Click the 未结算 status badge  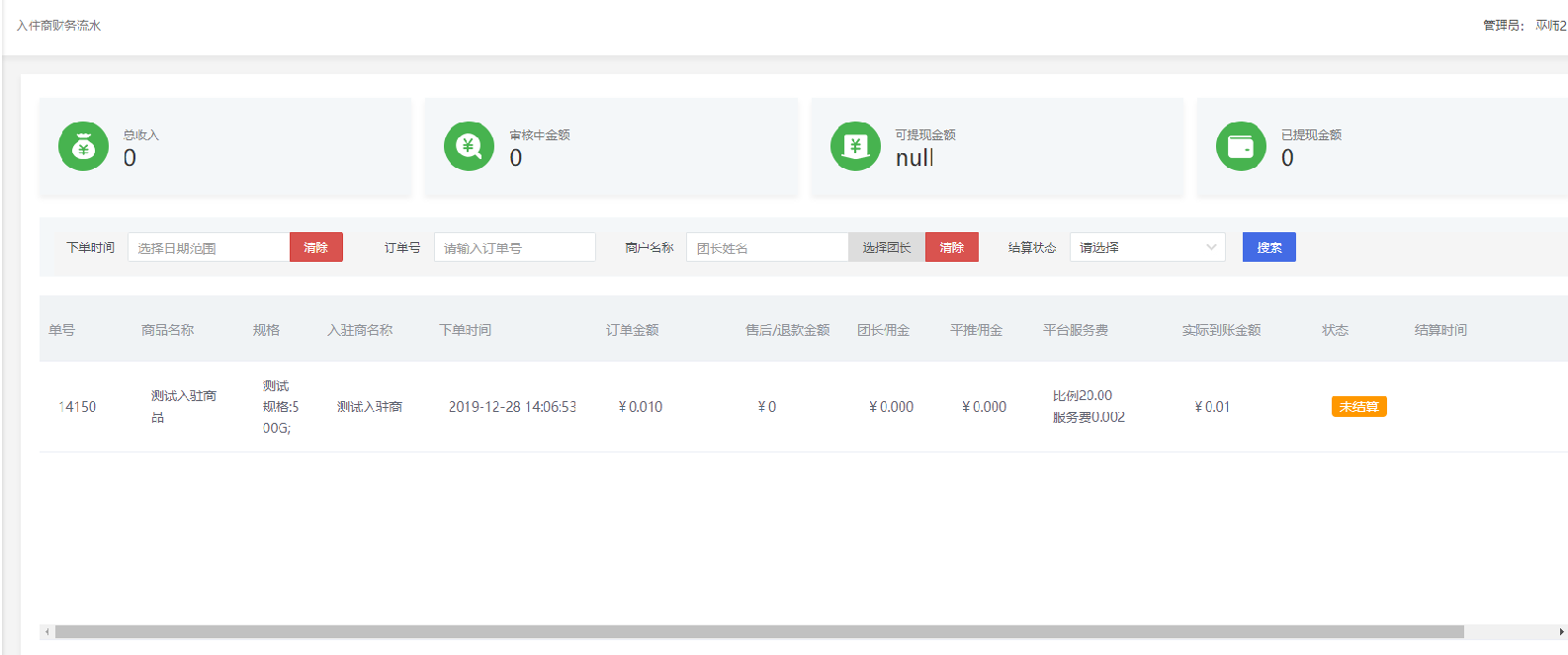[x=1358, y=407]
